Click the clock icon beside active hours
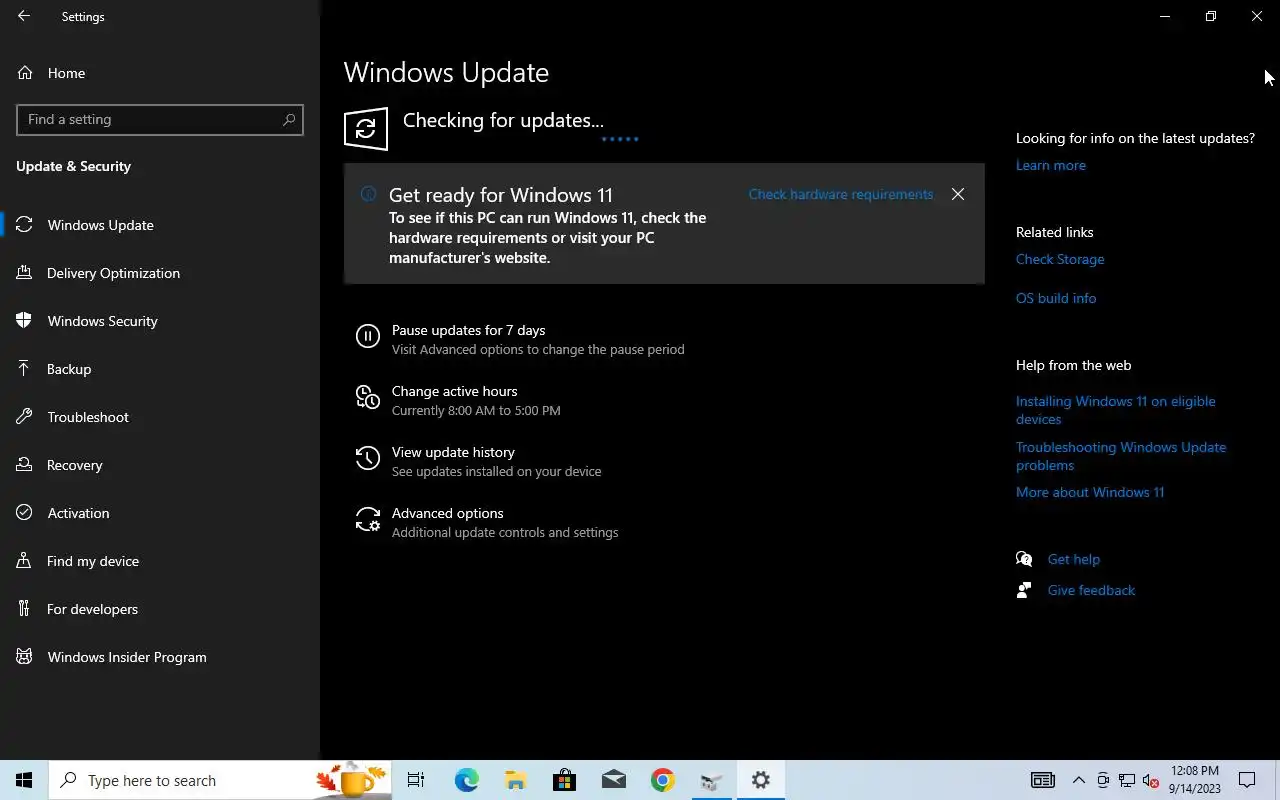The image size is (1280, 800). pyautogui.click(x=368, y=398)
